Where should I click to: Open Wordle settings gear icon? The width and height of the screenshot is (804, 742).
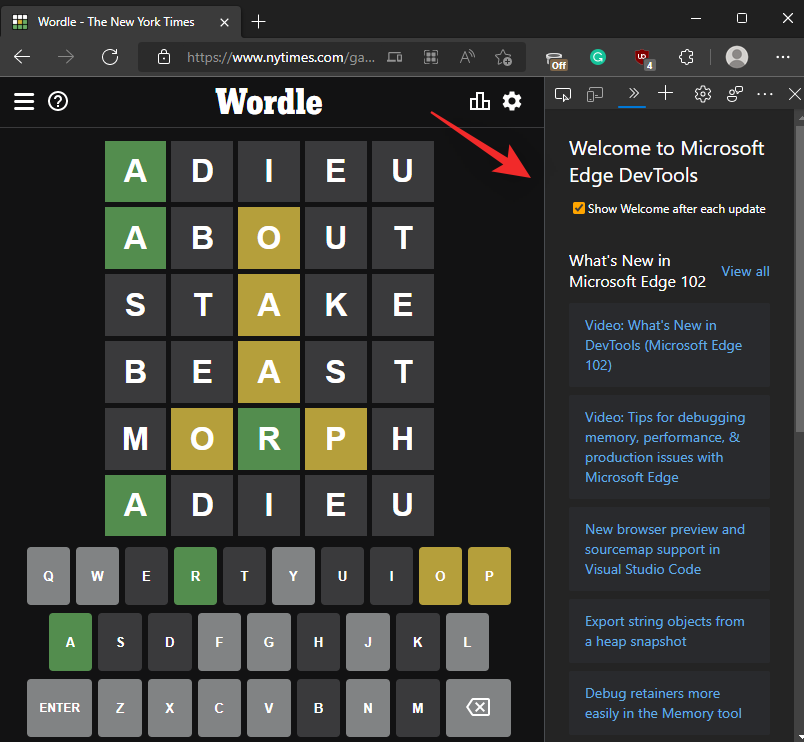(512, 101)
